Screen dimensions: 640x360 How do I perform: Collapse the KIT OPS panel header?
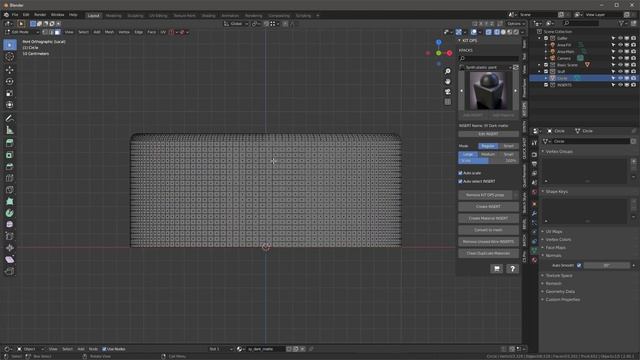pos(468,41)
